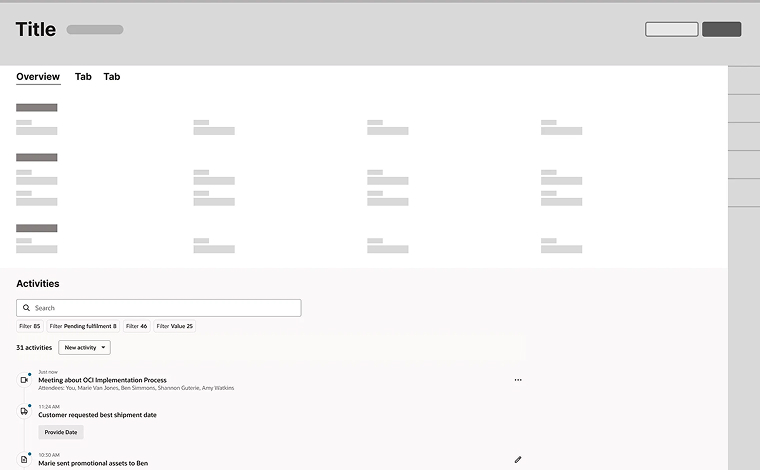Focus the Activities search field
The height and width of the screenshot is (470, 760).
pyautogui.click(x=158, y=308)
